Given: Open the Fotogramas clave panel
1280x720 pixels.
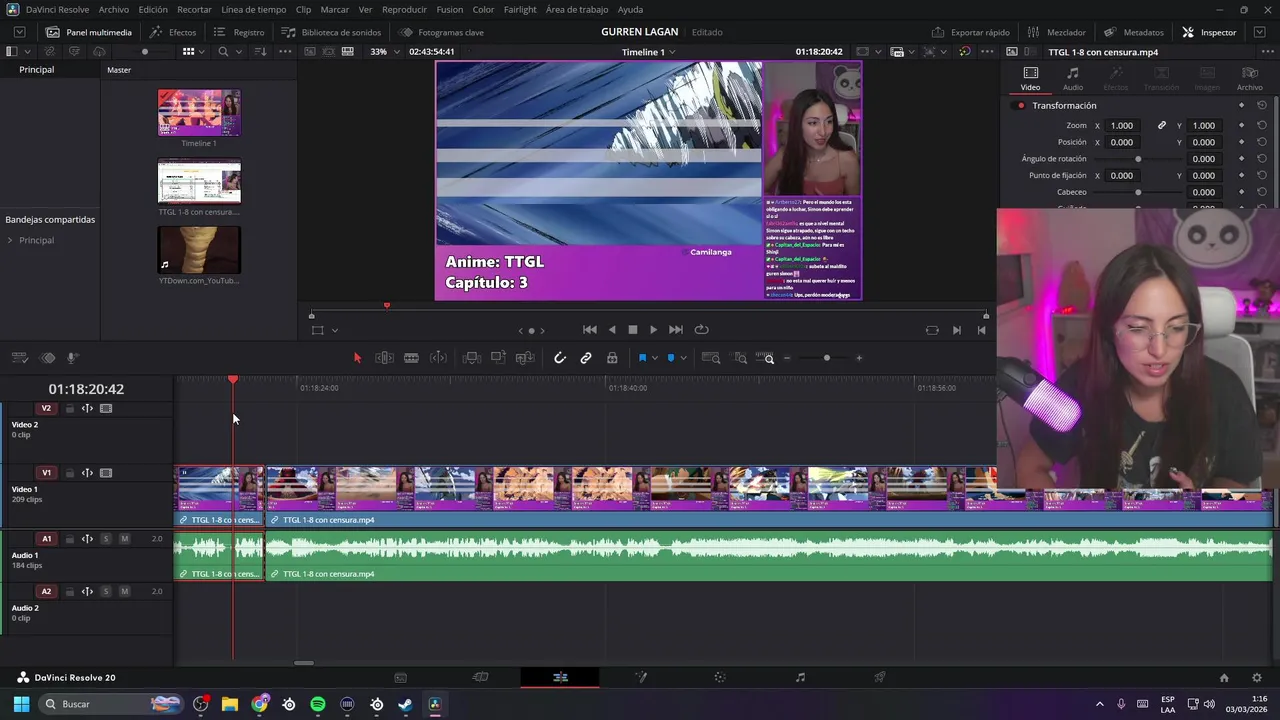Looking at the screenshot, I should point(441,32).
